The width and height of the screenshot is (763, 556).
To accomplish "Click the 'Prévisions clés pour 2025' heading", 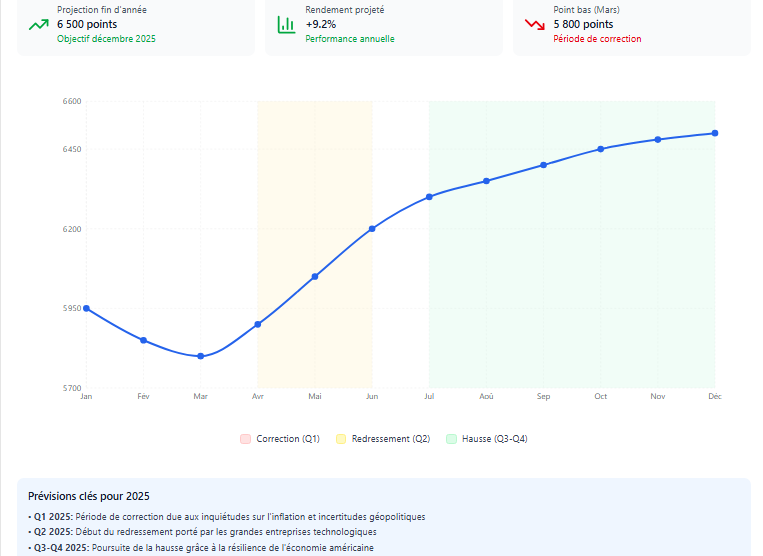I will pyautogui.click(x=89, y=496).
